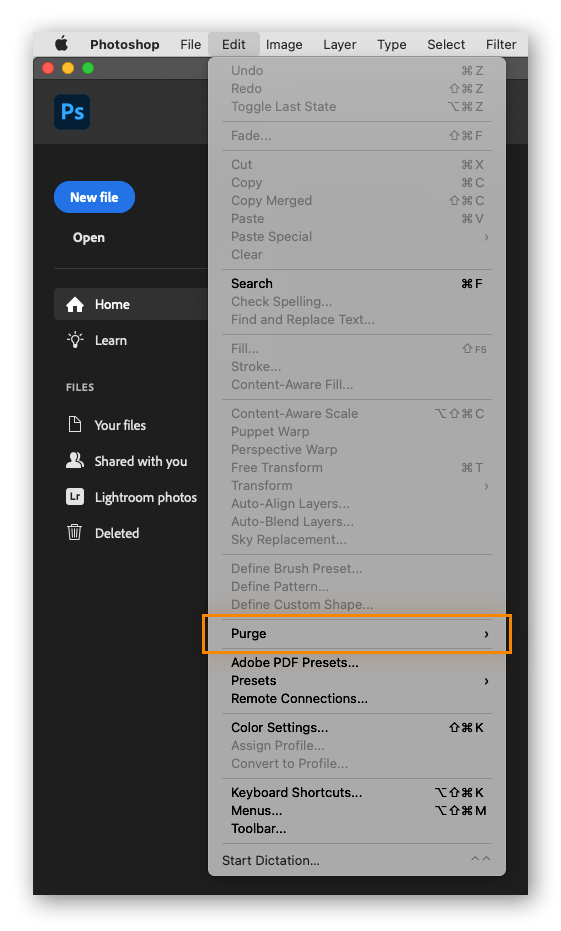Open the Image menu

(x=284, y=45)
